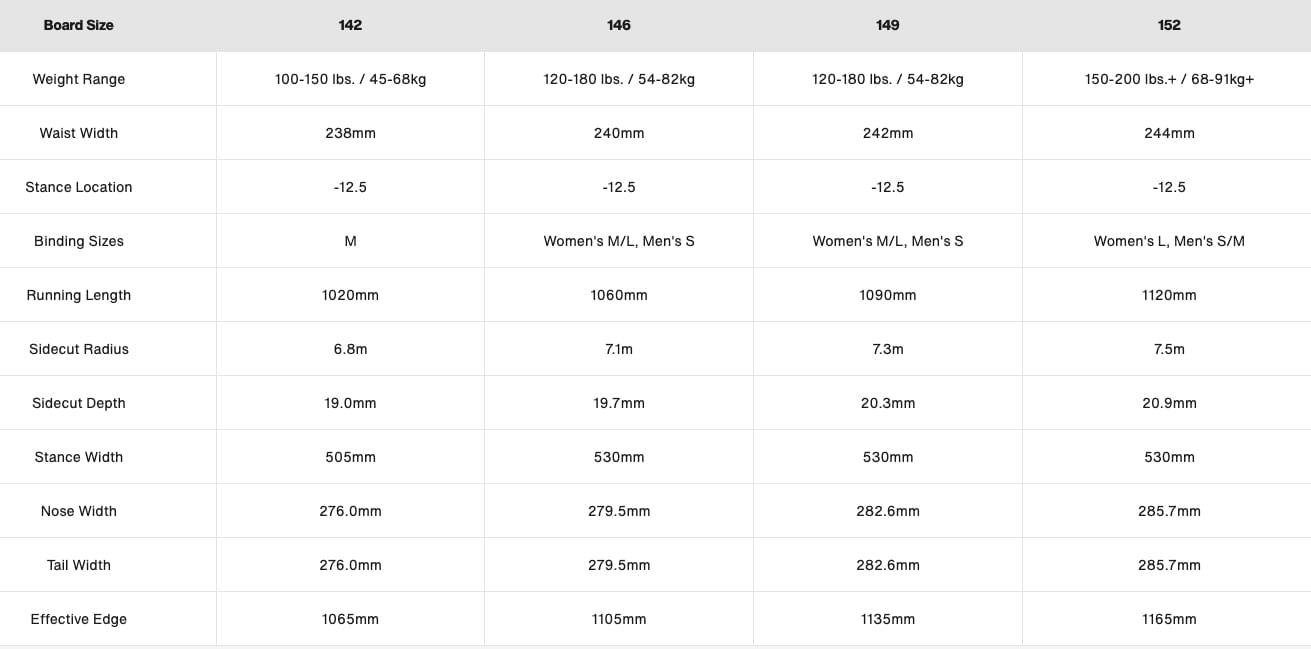
Task: Select the 146 board size column header
Action: click(x=619, y=25)
